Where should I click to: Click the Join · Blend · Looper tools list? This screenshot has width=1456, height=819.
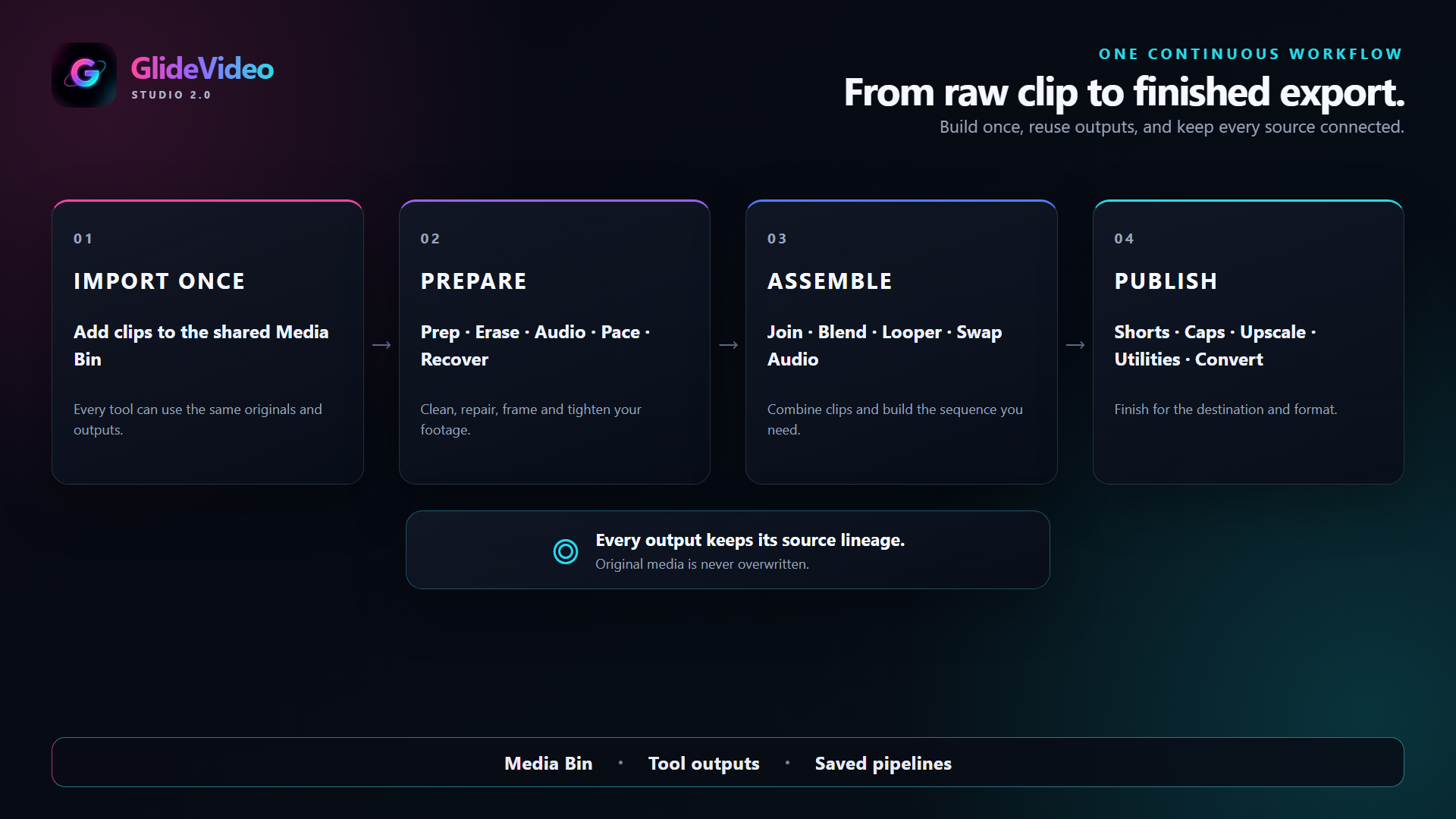pos(884,346)
